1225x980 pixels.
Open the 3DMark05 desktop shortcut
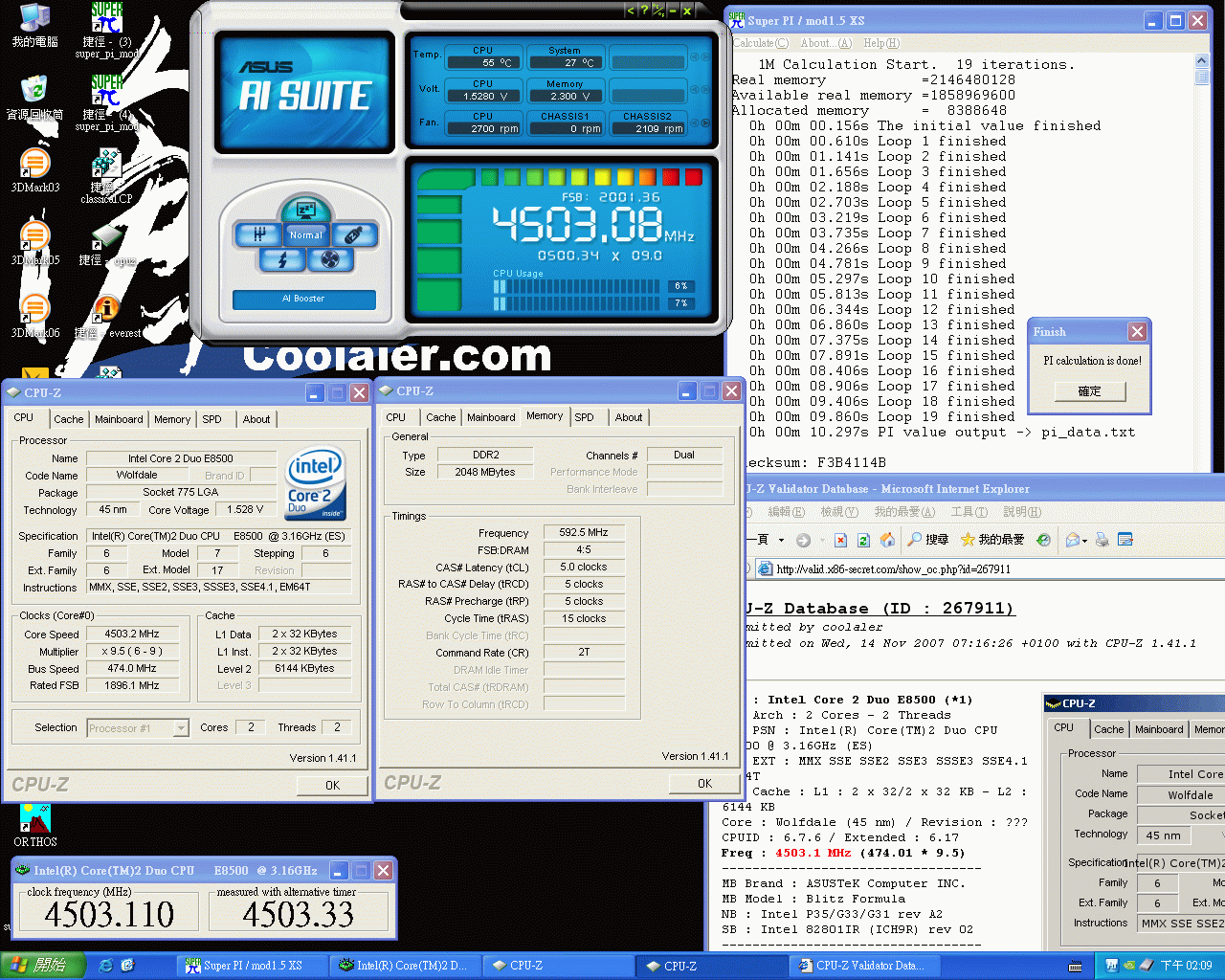point(35,243)
